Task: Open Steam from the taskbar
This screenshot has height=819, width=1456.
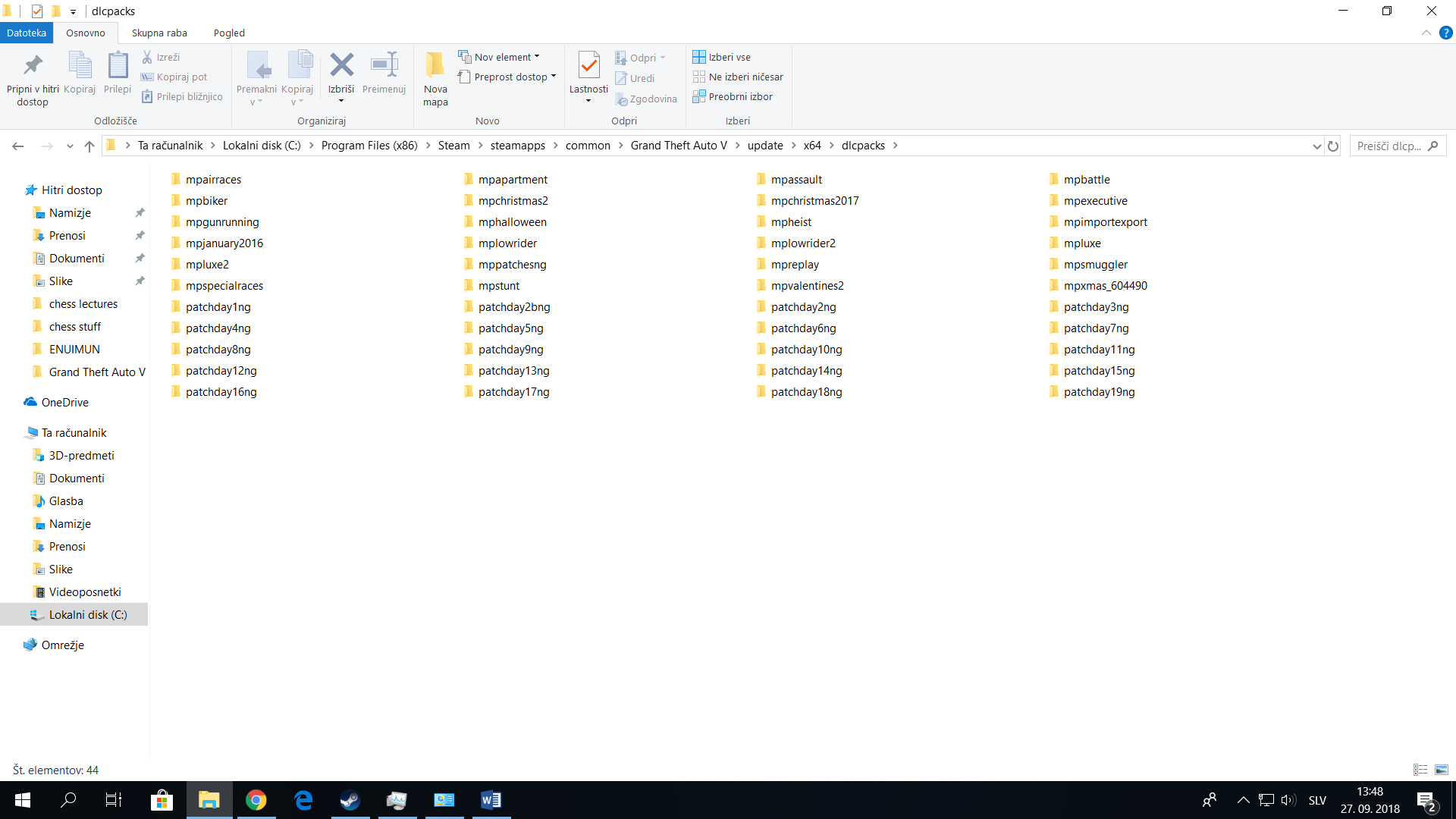Action: 350,800
